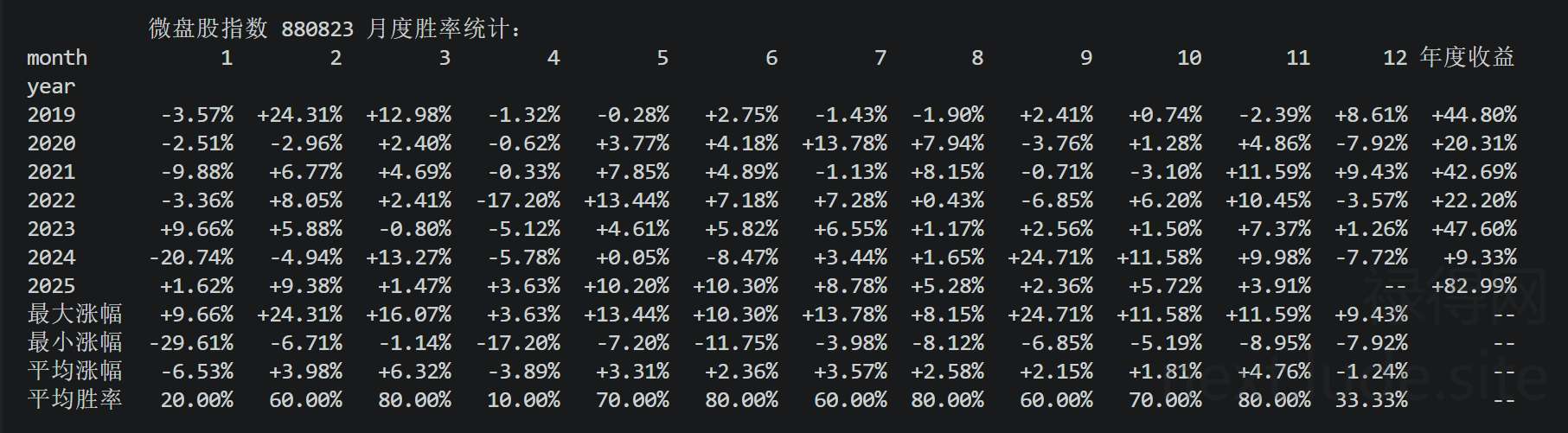Click the "month" header label
Viewport: 1568px width, 433px height.
coord(57,58)
